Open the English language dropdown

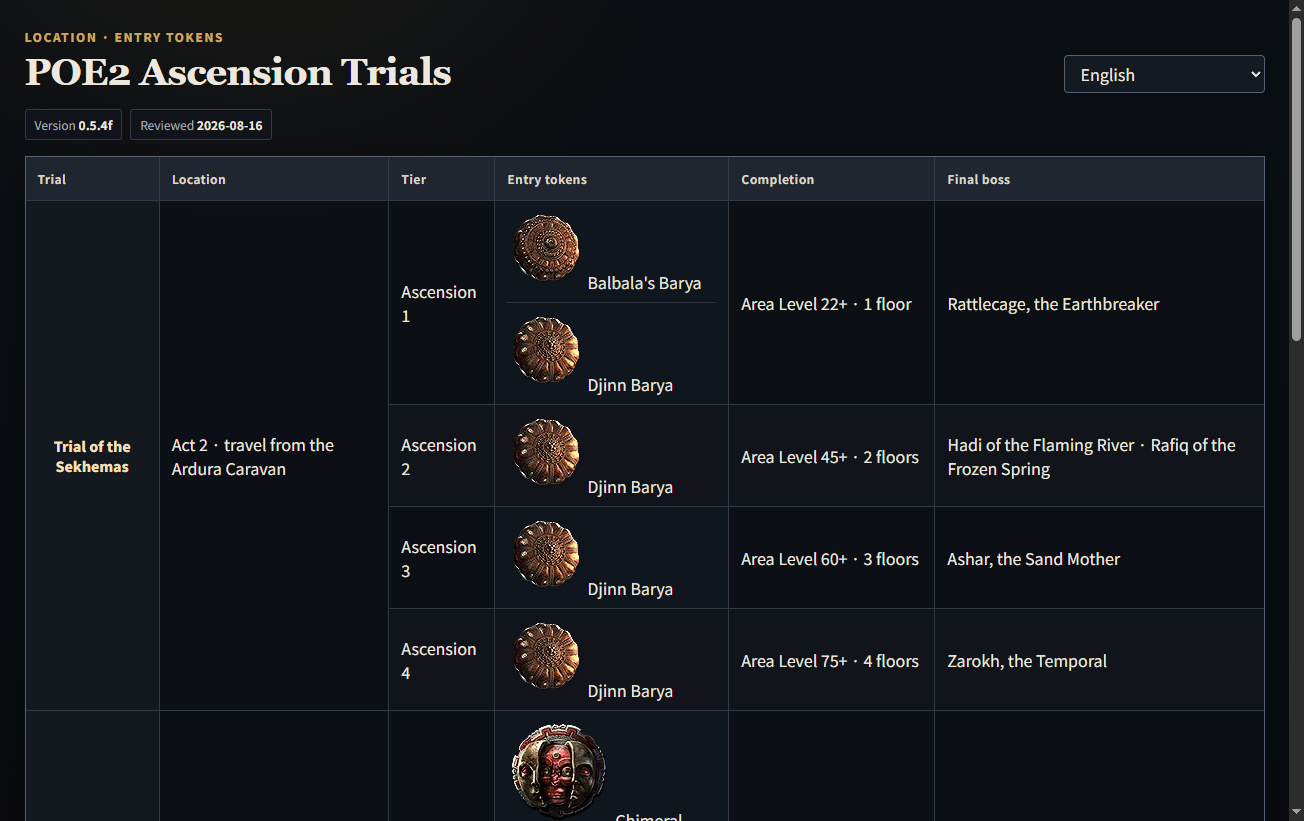tap(1164, 74)
